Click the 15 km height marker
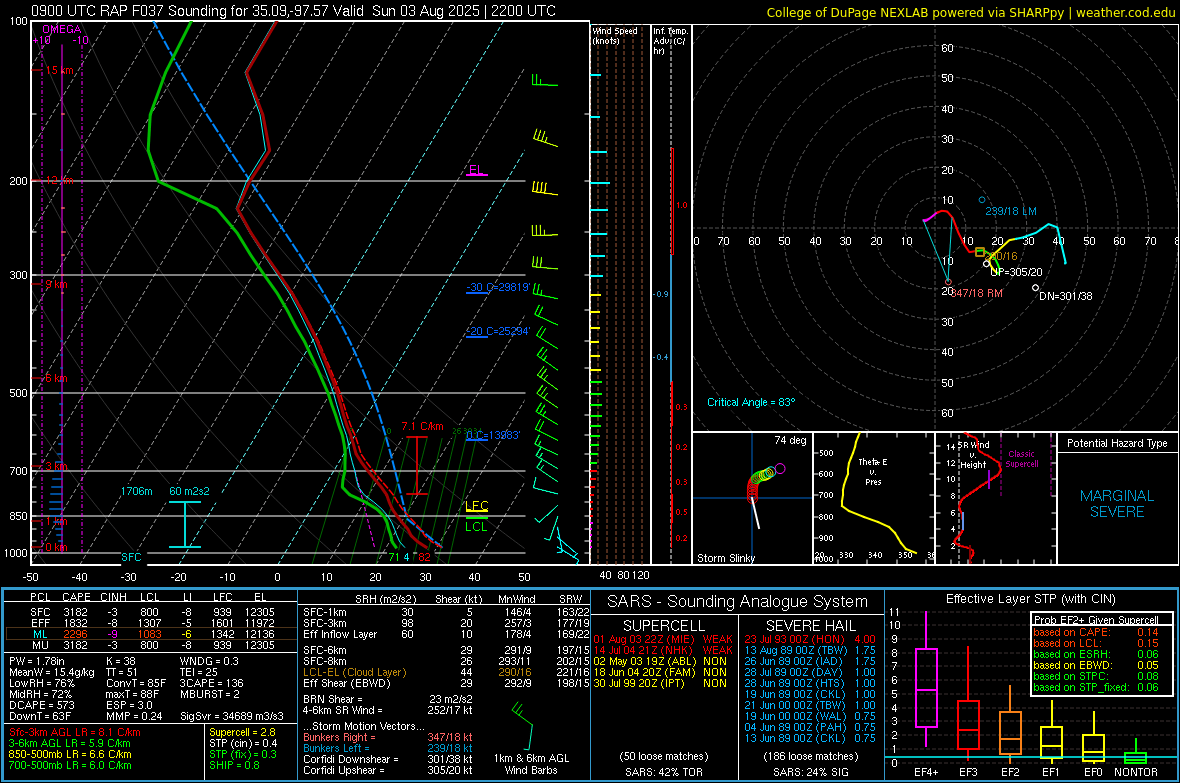The width and height of the screenshot is (1180, 783). click(x=59, y=70)
